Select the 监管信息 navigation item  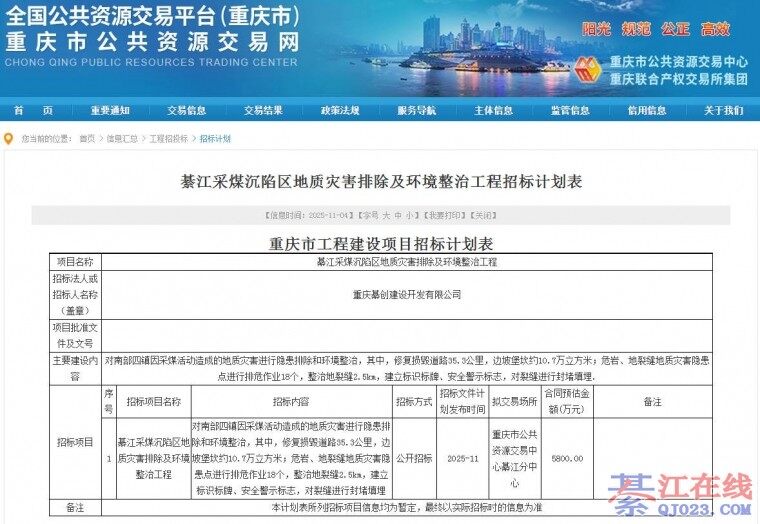(569, 110)
